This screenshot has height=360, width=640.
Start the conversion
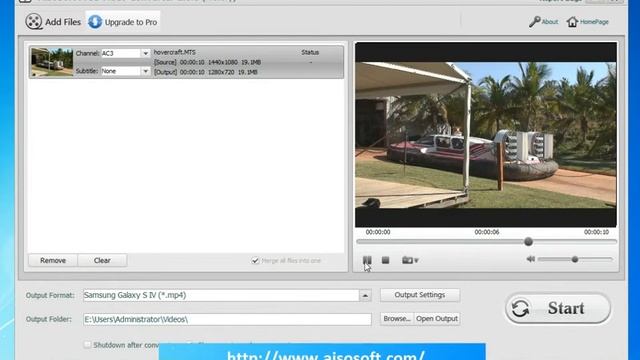pyautogui.click(x=558, y=308)
